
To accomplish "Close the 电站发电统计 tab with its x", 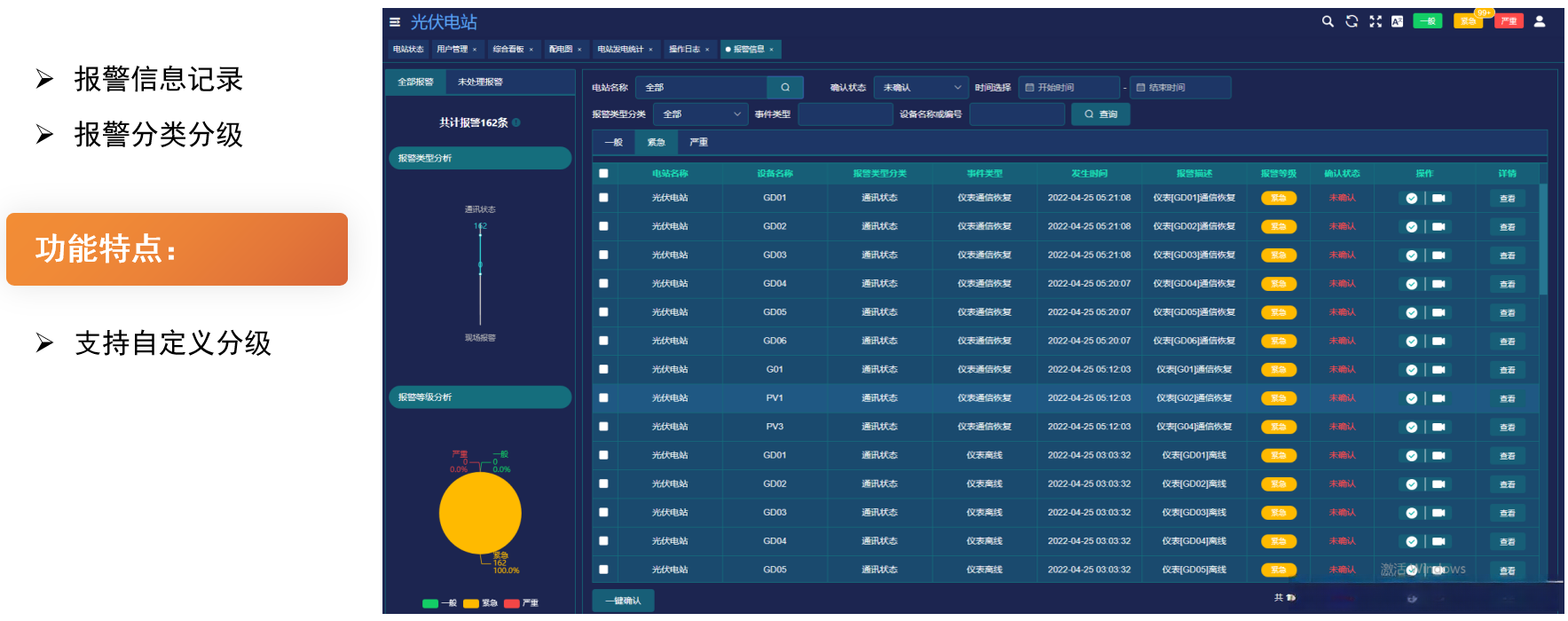I will (650, 50).
